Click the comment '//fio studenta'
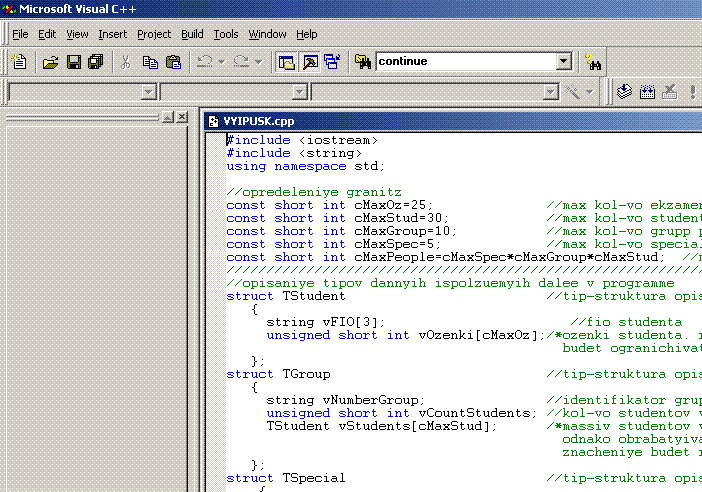The image size is (702, 492). pyautogui.click(x=626, y=322)
